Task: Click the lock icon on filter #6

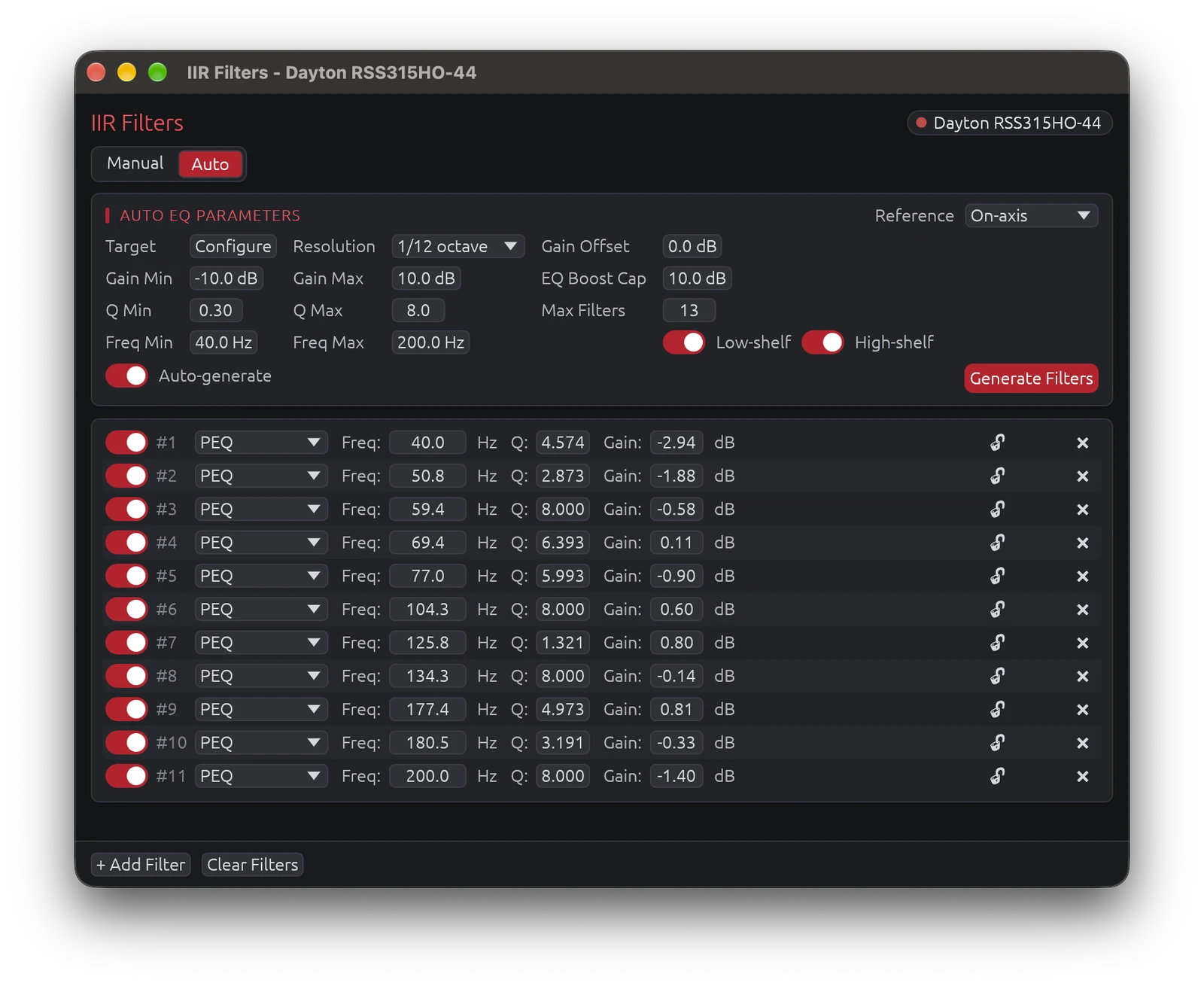Action: pos(998,609)
